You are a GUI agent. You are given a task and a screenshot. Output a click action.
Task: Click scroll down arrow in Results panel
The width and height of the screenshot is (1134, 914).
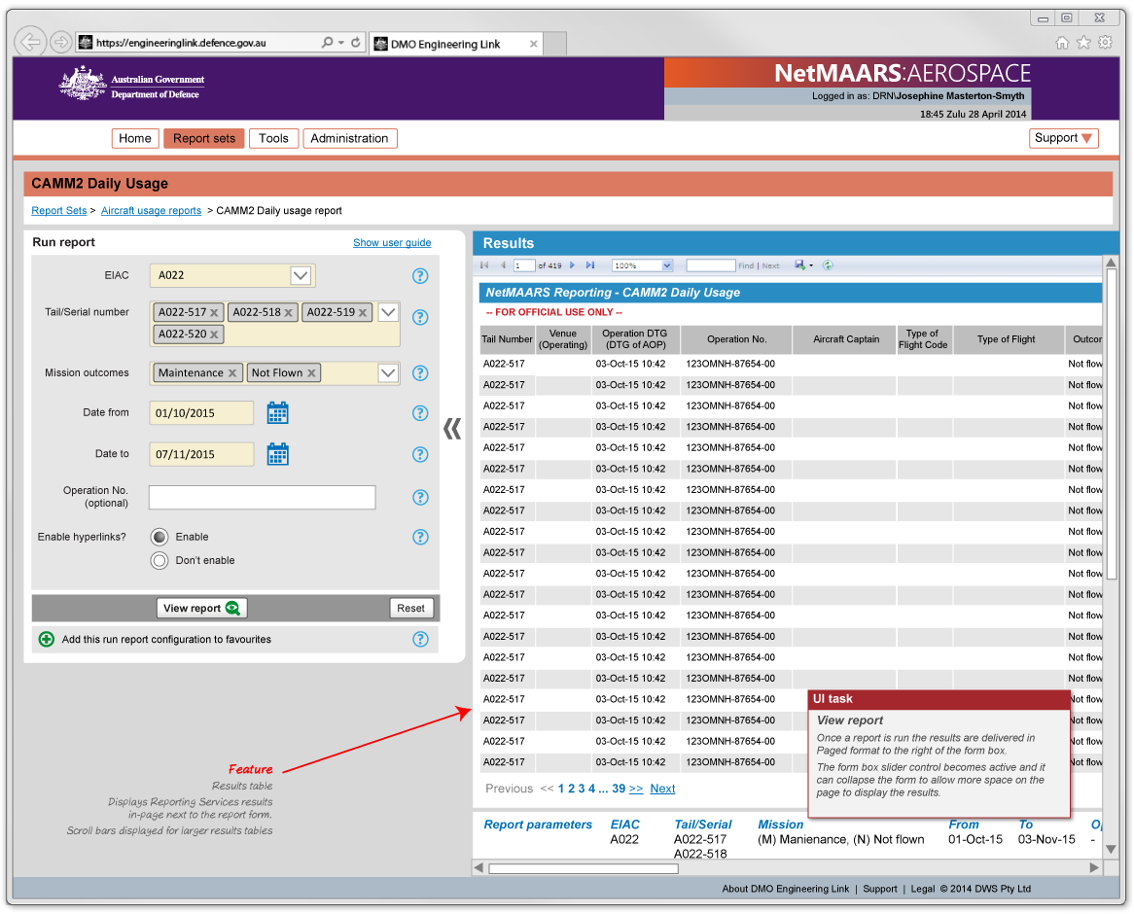[x=1111, y=849]
